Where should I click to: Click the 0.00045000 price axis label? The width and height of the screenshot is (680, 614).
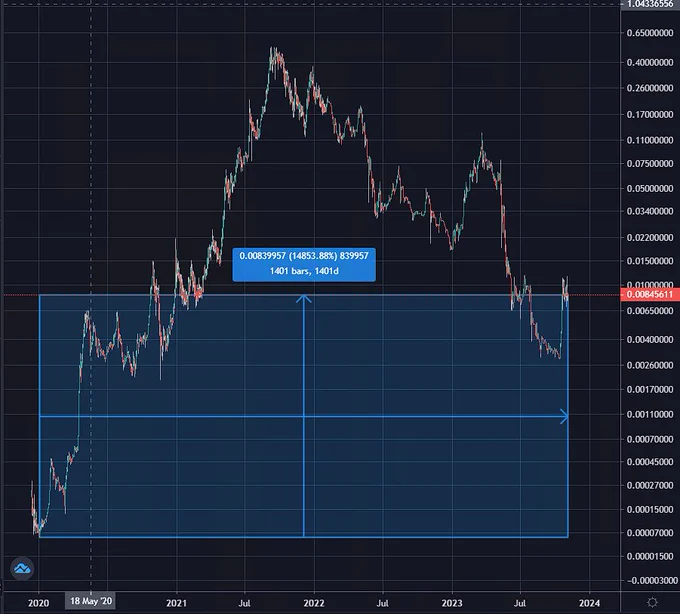(650, 462)
